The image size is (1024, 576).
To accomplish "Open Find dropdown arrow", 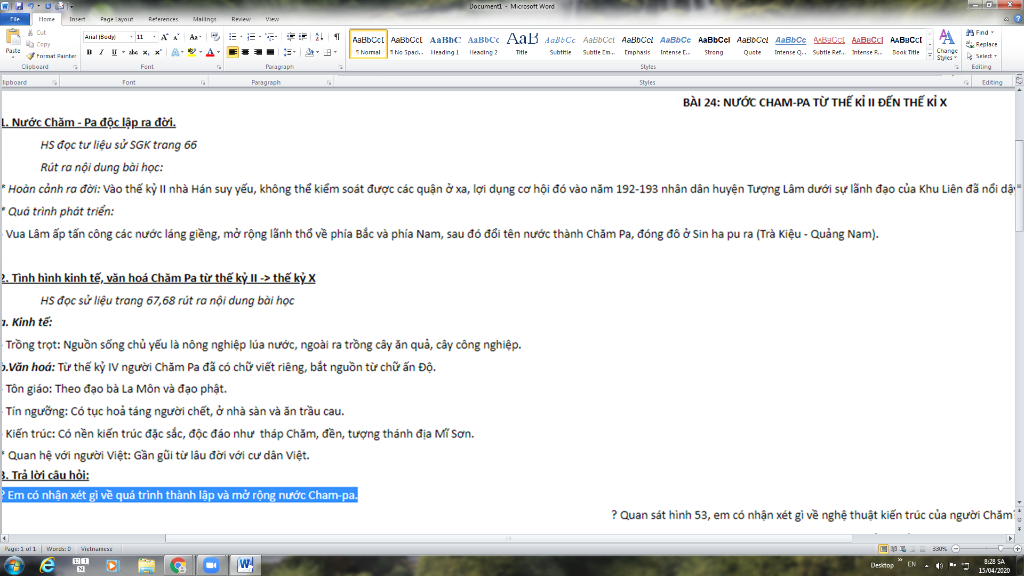I will pyautogui.click(x=993, y=33).
